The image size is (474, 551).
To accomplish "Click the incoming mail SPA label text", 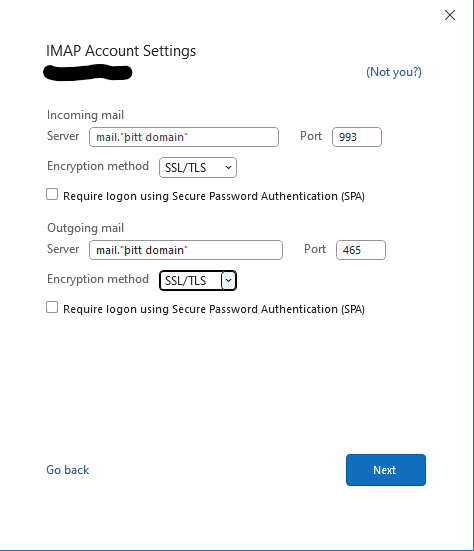I will click(x=214, y=196).
